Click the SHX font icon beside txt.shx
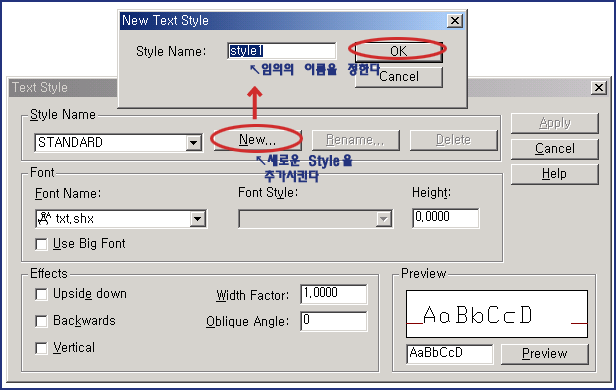This screenshot has width=616, height=390. (44, 218)
